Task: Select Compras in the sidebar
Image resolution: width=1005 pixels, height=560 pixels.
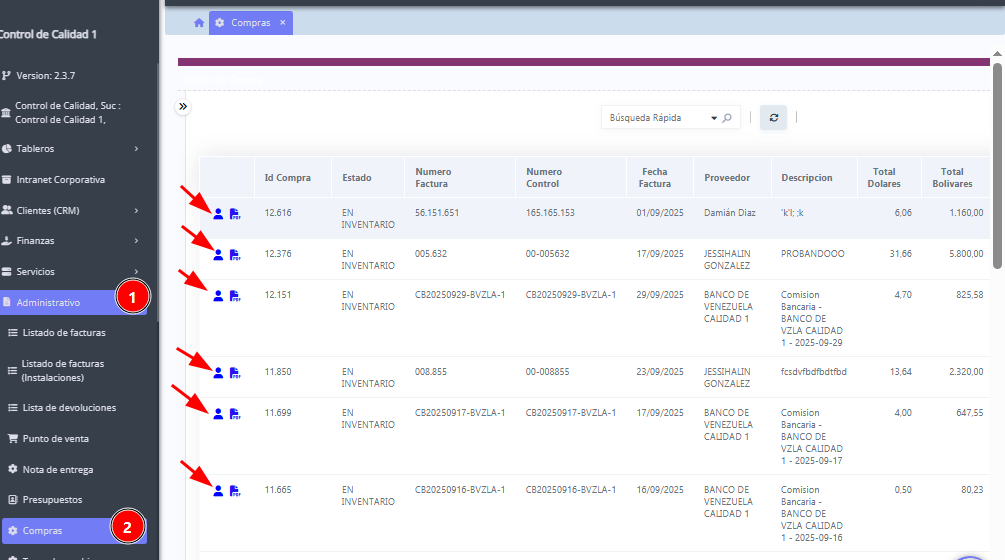Action: pos(43,531)
